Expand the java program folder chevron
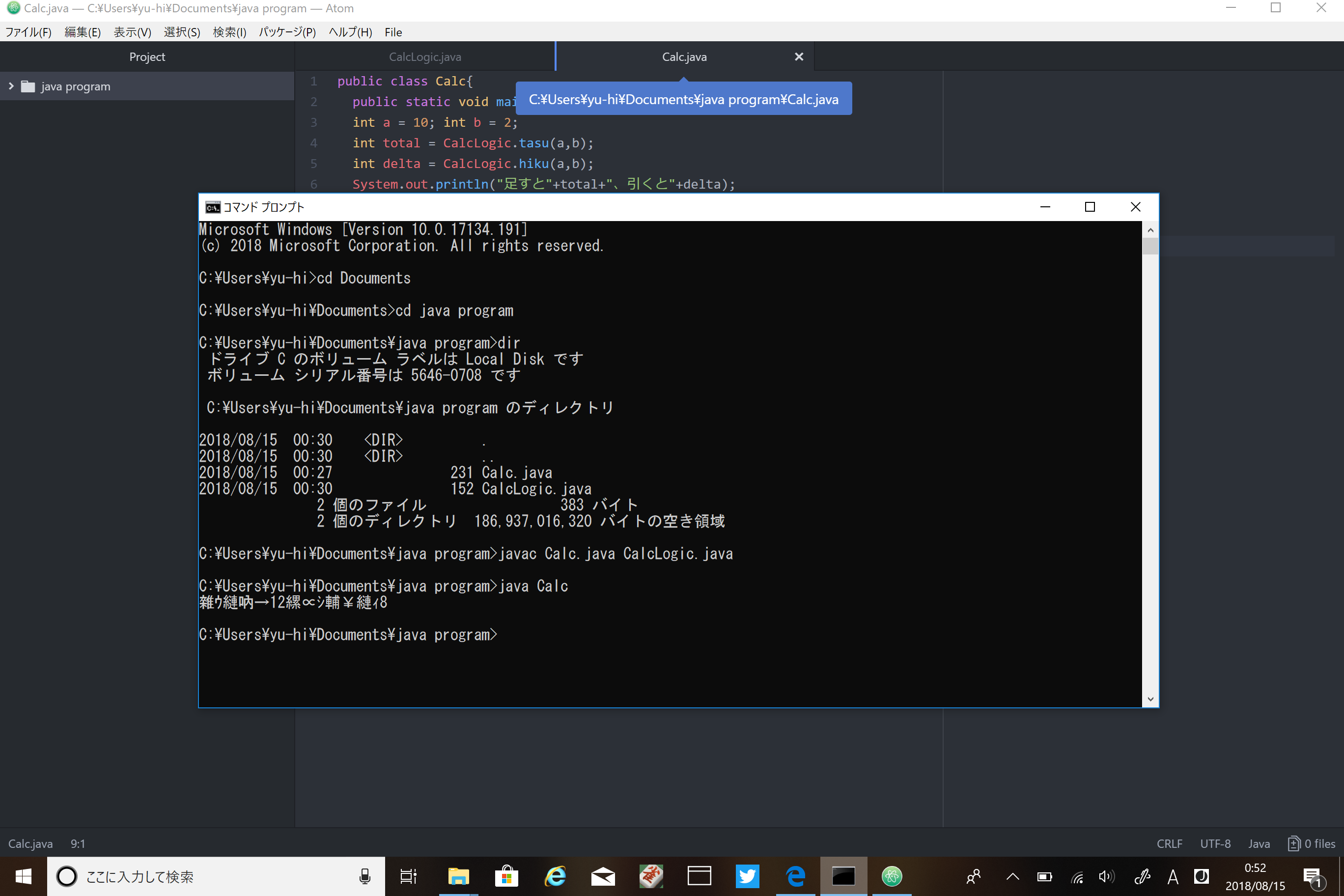This screenshot has width=1344, height=896. (x=11, y=86)
